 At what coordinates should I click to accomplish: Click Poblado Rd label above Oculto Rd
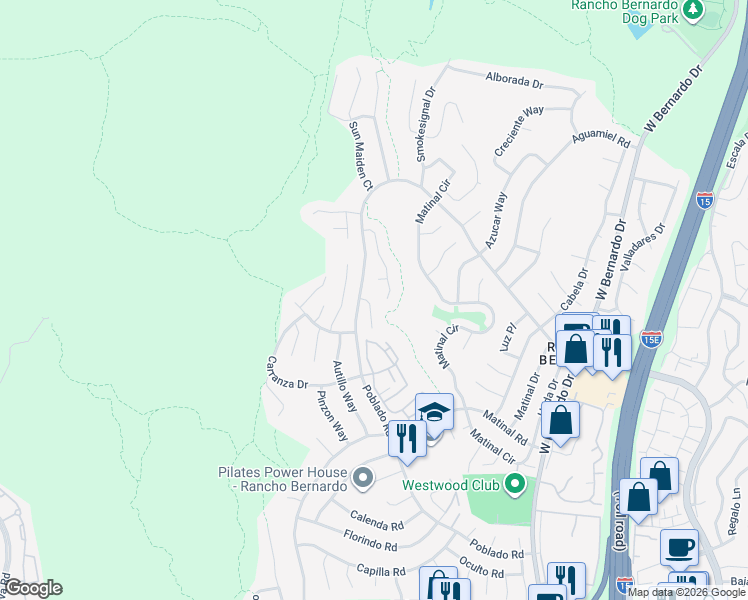(497, 549)
